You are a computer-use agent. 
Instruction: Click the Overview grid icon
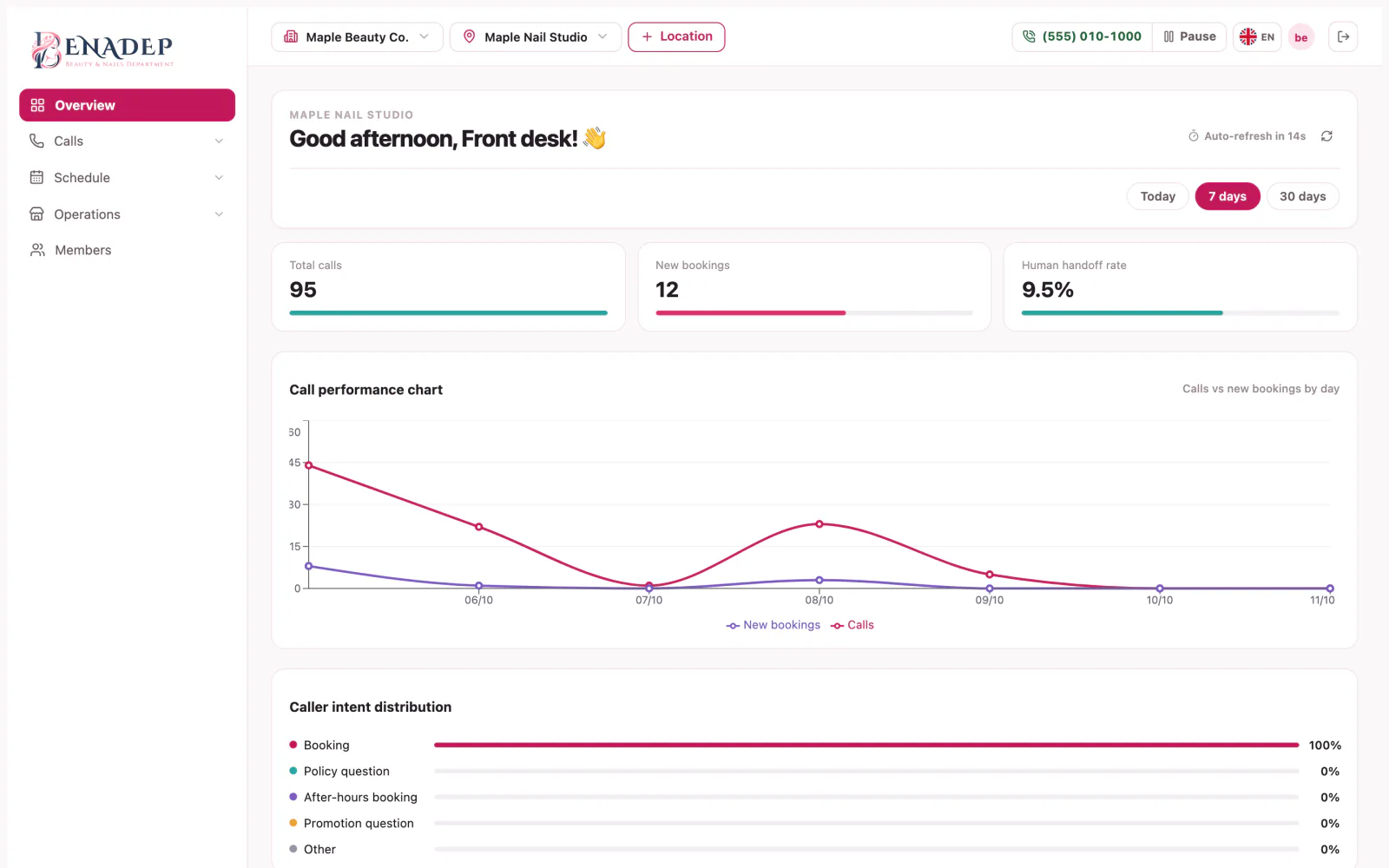(37, 105)
